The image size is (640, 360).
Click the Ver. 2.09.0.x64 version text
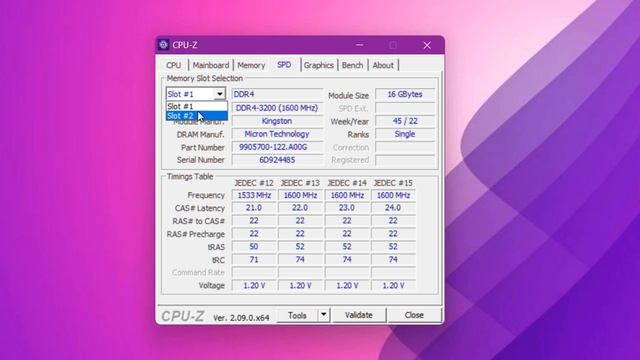(241, 318)
